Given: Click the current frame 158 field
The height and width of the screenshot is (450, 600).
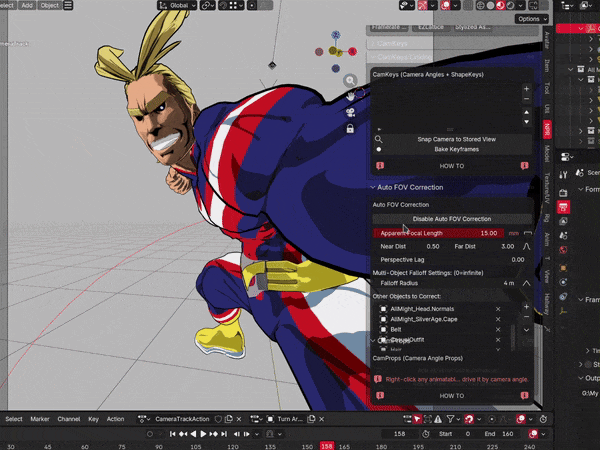Looking at the screenshot, I should [399, 434].
